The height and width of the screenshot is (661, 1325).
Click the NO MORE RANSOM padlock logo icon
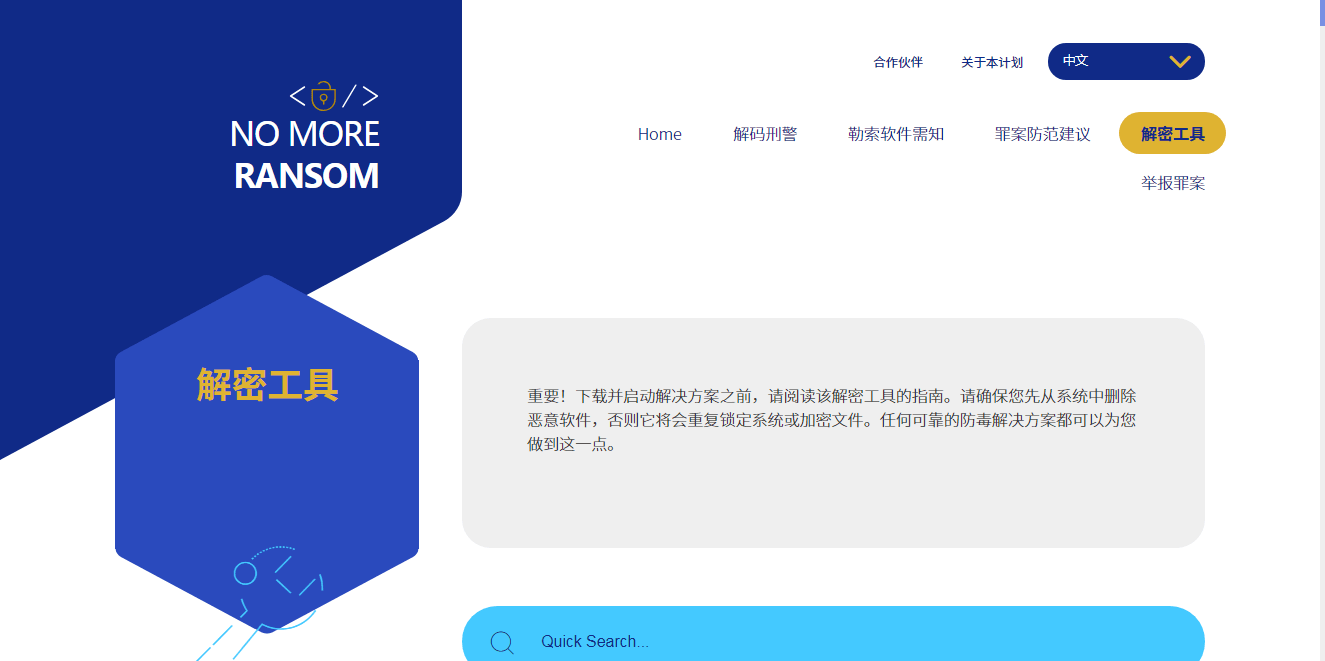point(322,95)
